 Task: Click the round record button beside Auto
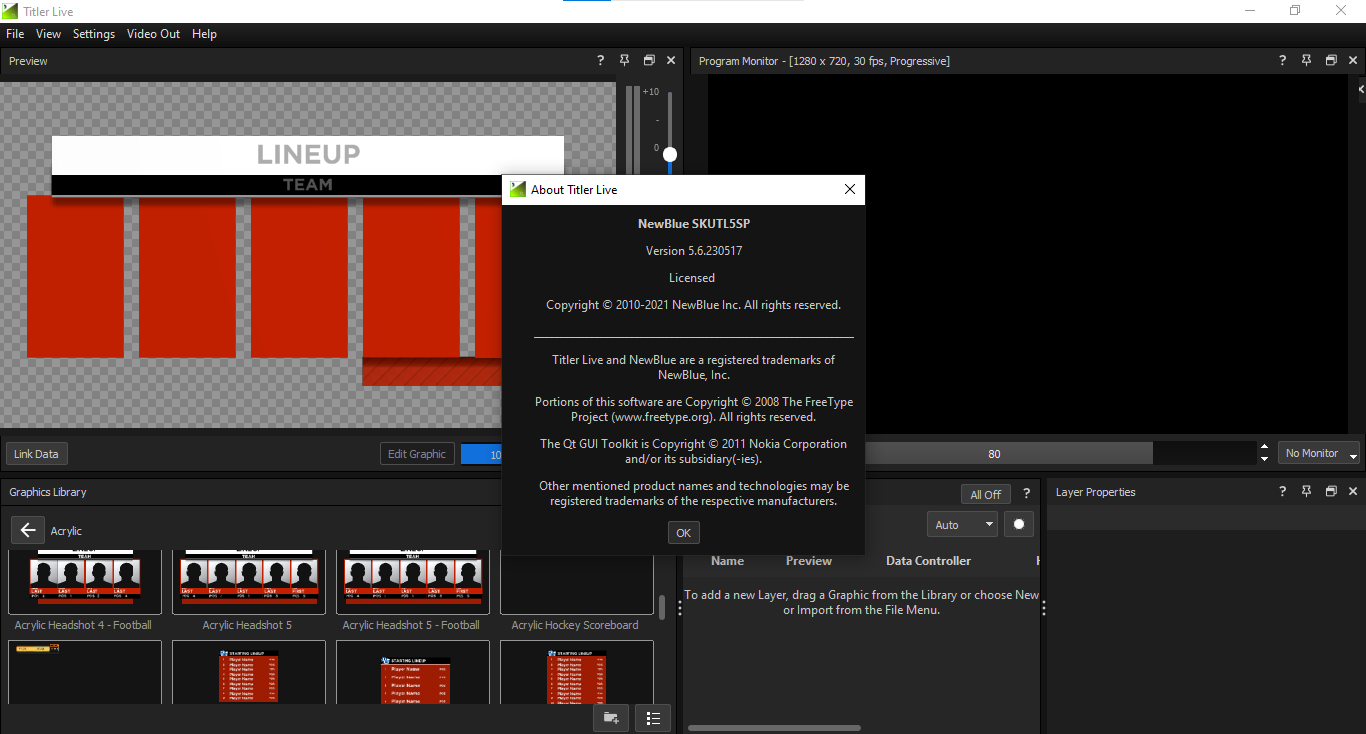coord(1019,524)
